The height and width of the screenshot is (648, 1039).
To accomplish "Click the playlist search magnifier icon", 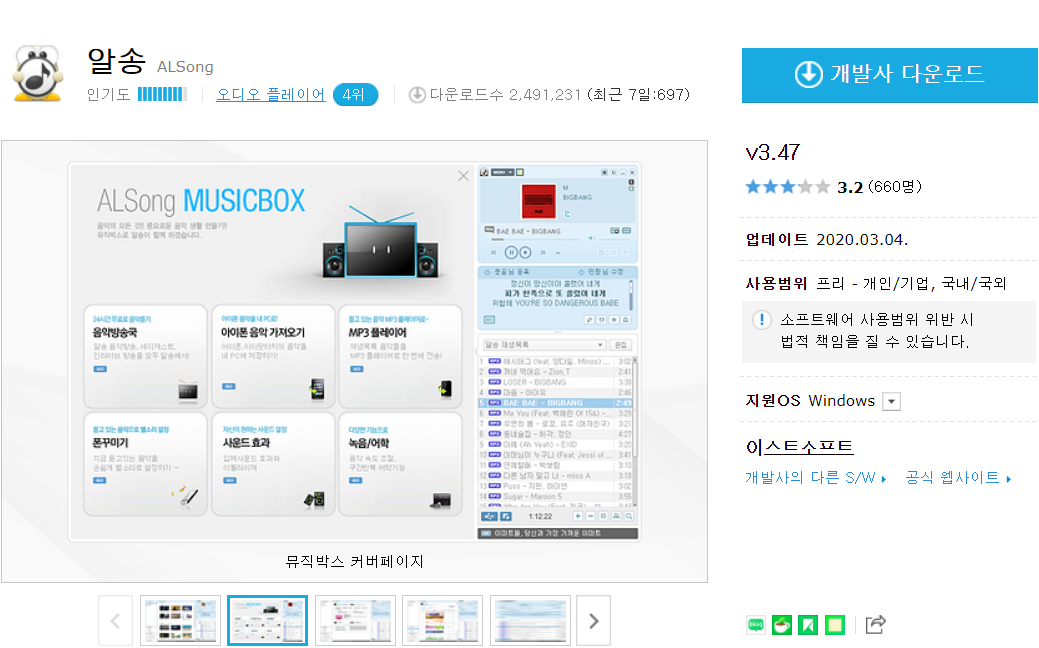I will [x=629, y=516].
